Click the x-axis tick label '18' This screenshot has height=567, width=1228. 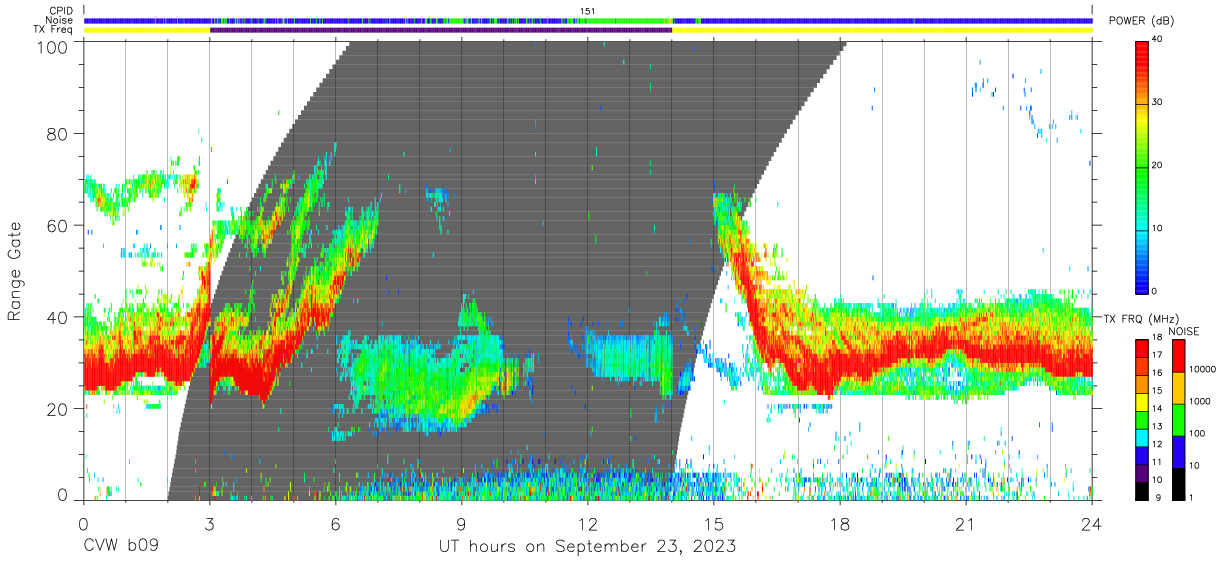[x=840, y=523]
